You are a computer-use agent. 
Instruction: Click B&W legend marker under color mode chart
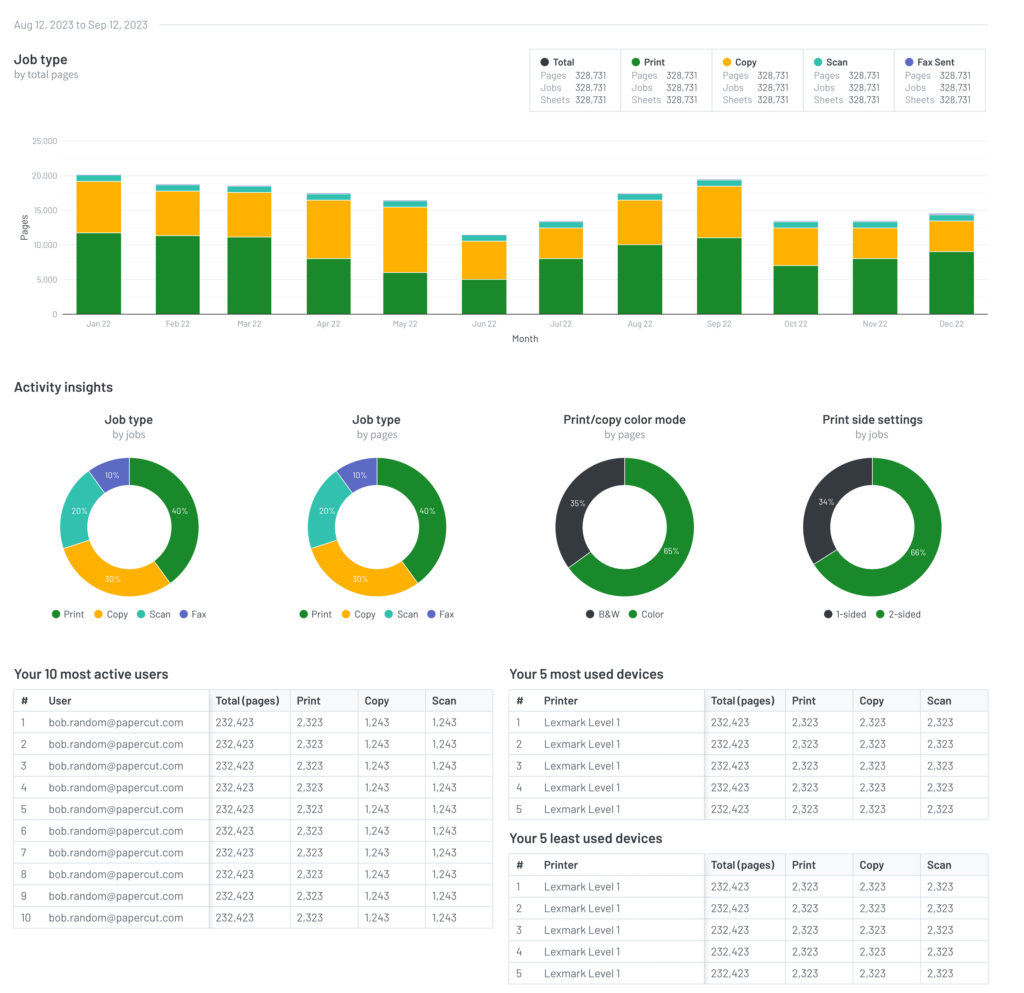[x=590, y=614]
